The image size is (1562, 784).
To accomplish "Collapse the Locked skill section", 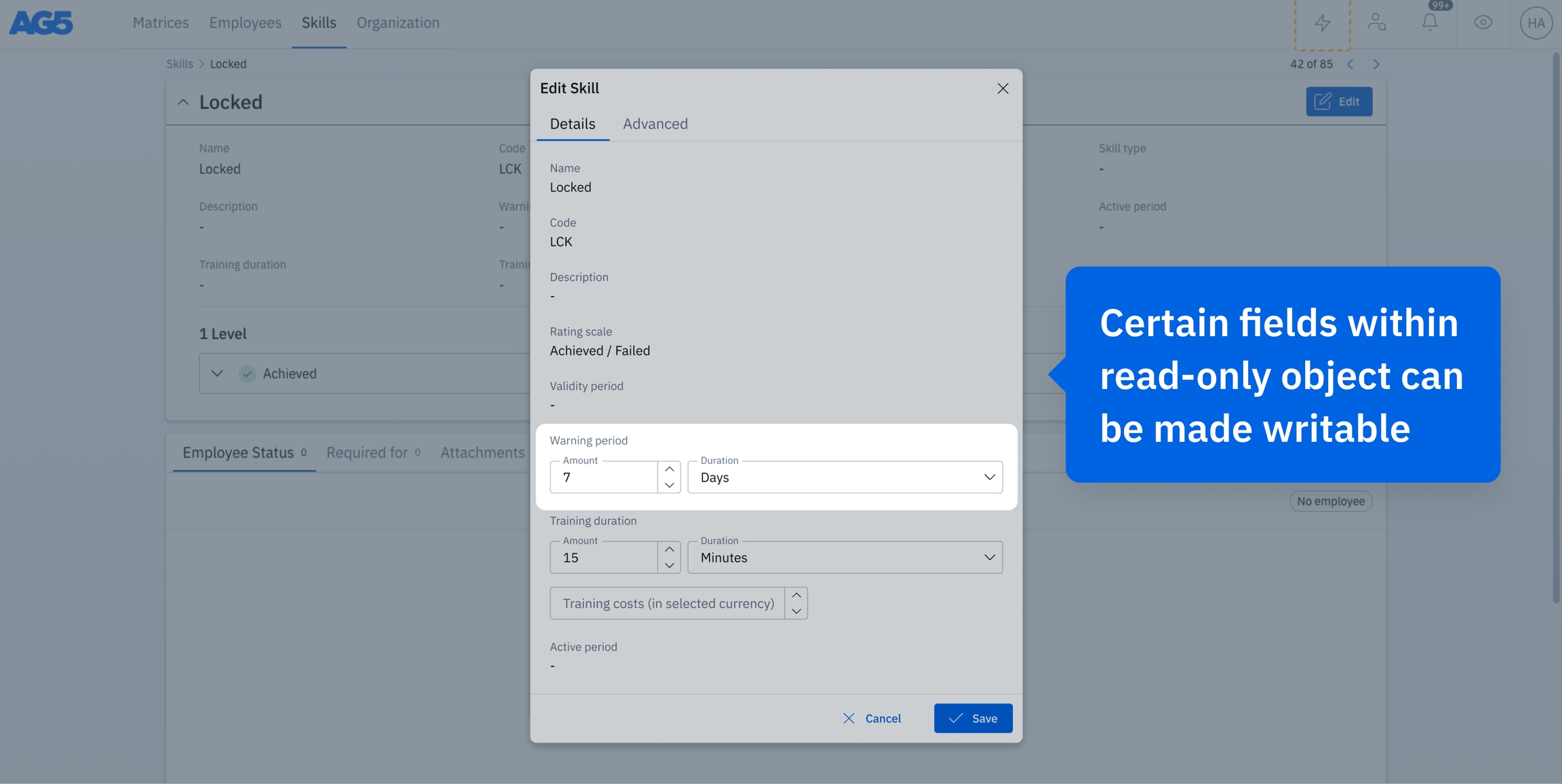I will 183,102.
